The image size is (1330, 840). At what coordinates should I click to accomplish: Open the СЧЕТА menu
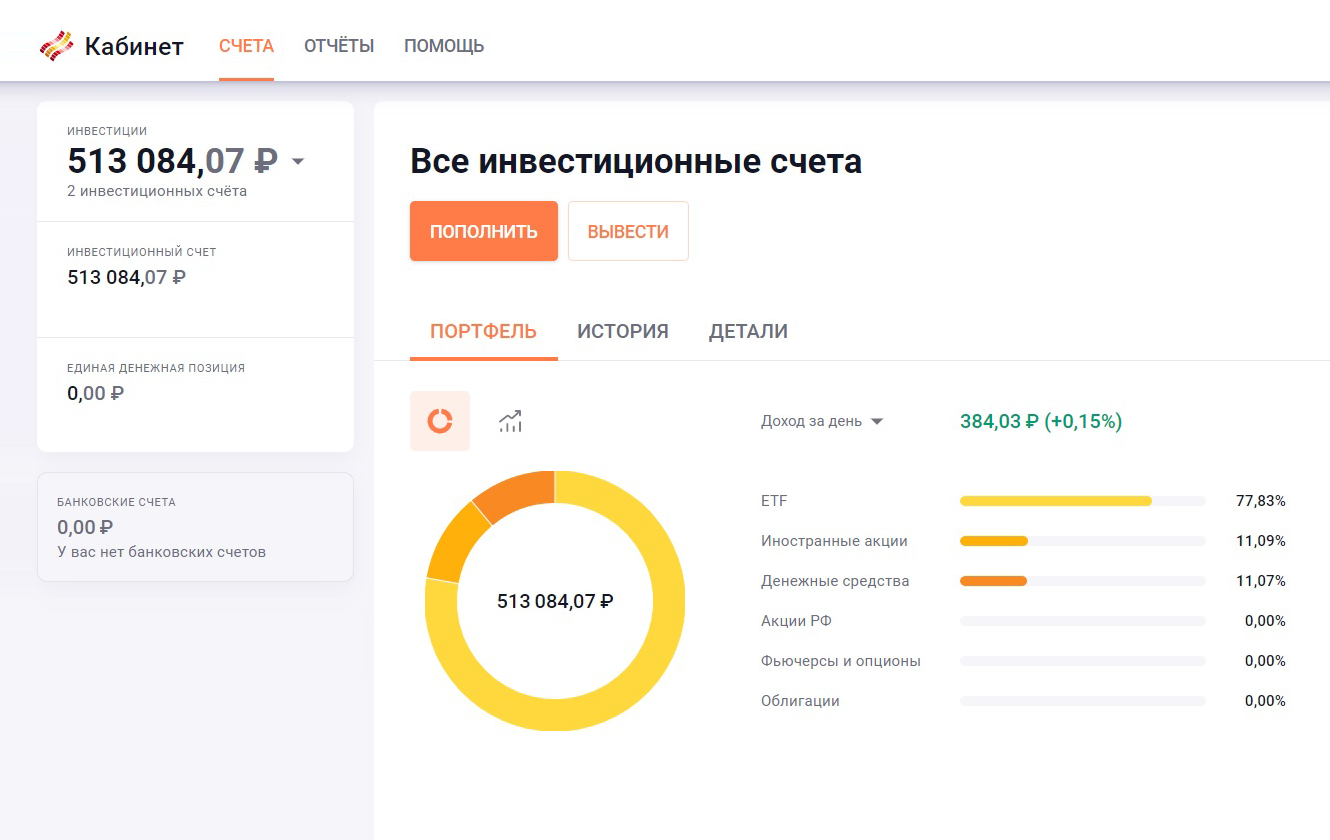pyautogui.click(x=246, y=46)
